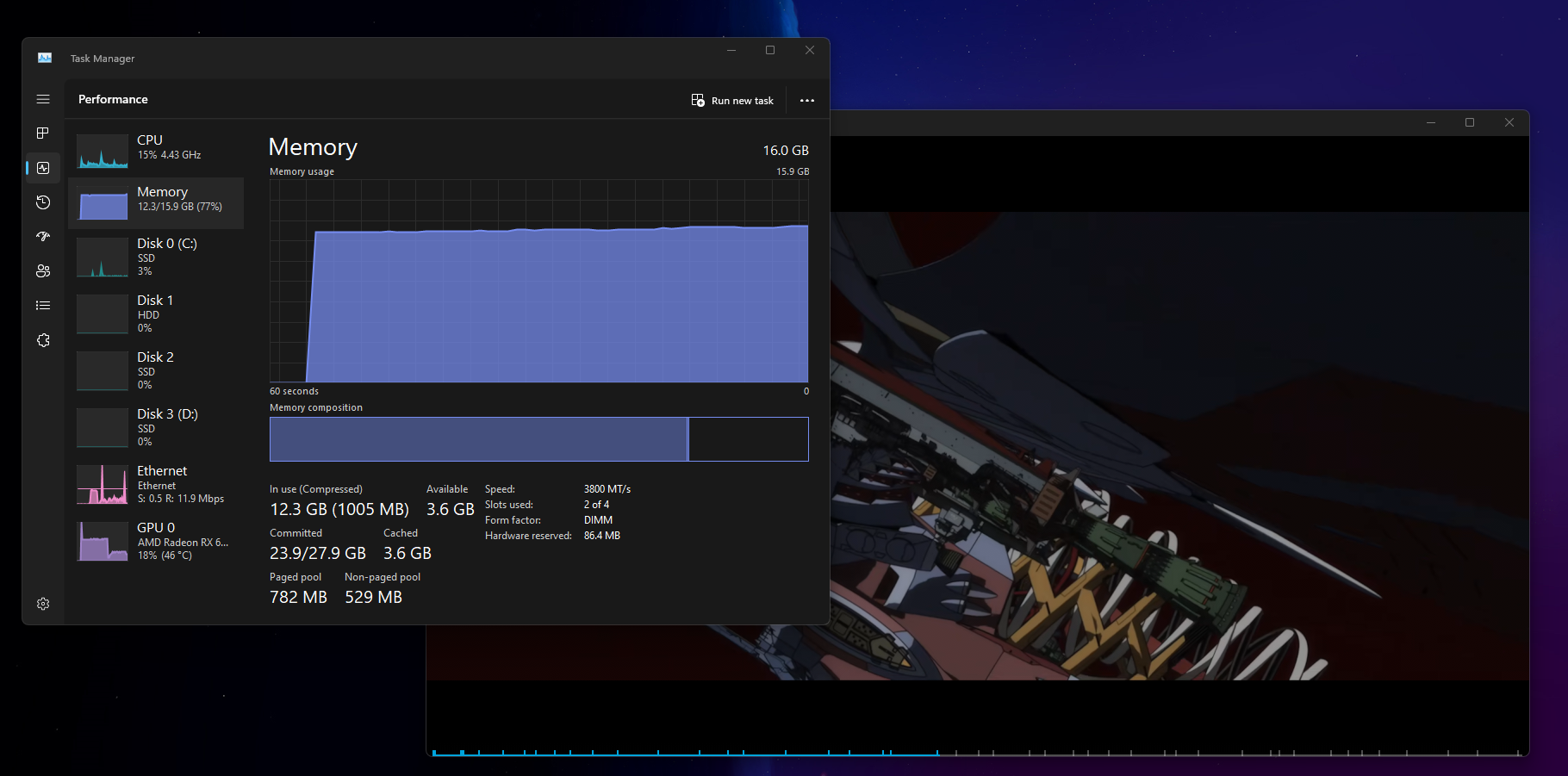This screenshot has height=776, width=1568.
Task: View GPU 0 AMD Radeon performance
Action: pyautogui.click(x=156, y=541)
